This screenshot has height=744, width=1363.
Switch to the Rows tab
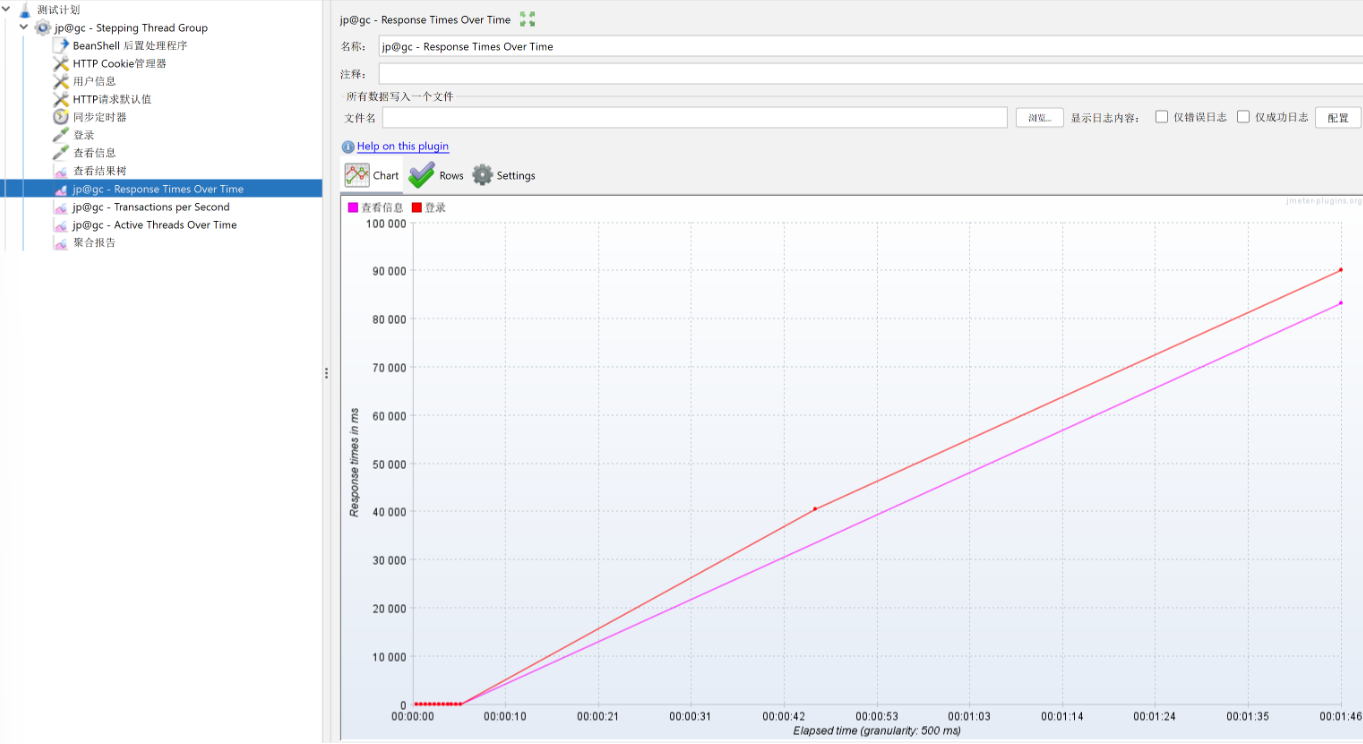coord(436,175)
